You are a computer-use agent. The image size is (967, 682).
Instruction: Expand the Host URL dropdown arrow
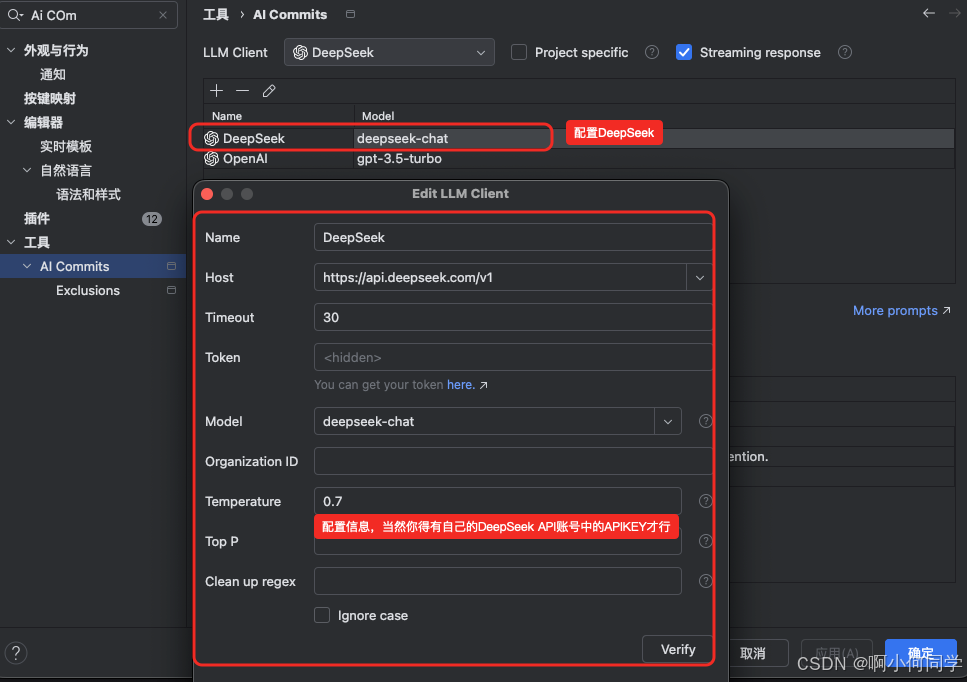point(699,277)
